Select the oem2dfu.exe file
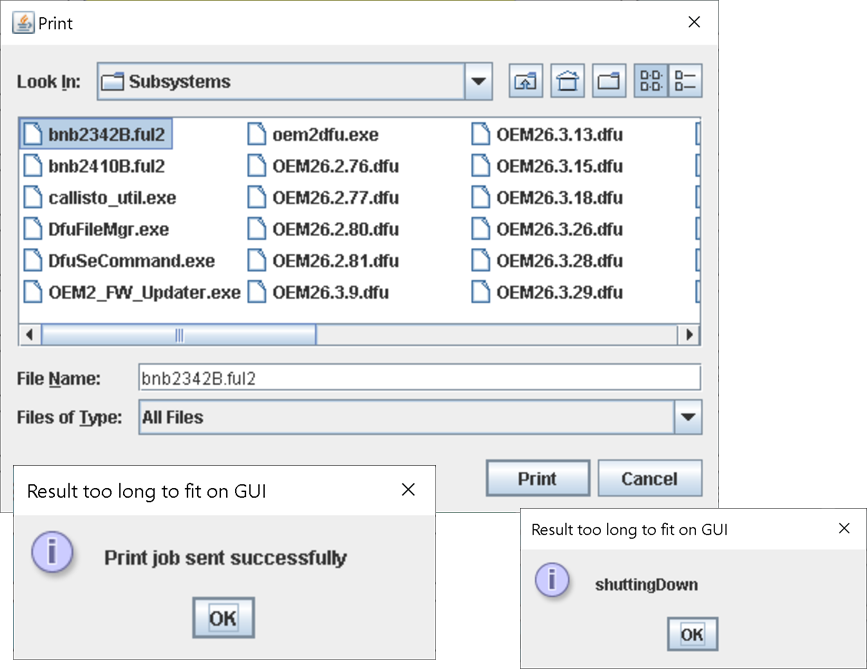 click(x=325, y=134)
